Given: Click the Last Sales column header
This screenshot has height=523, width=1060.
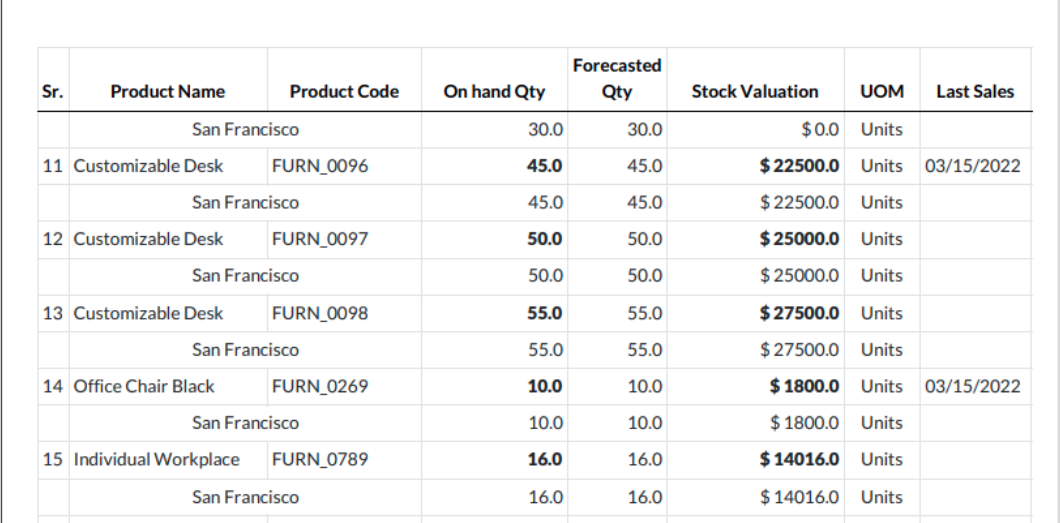Looking at the screenshot, I should pyautogui.click(x=975, y=92).
